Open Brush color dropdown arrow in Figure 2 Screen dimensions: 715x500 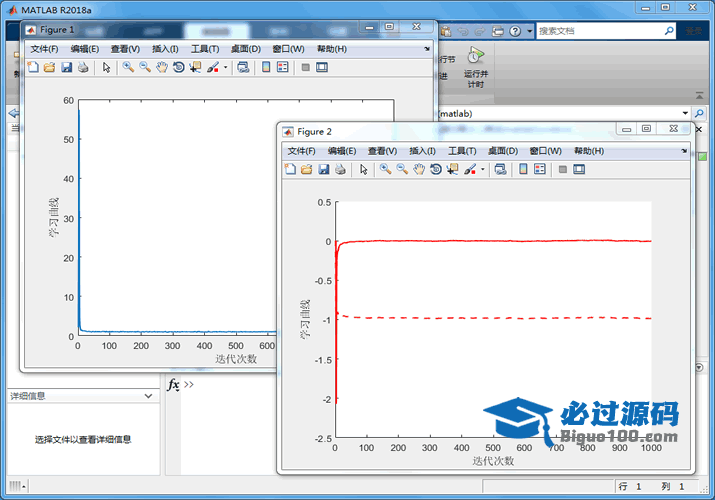(x=482, y=170)
